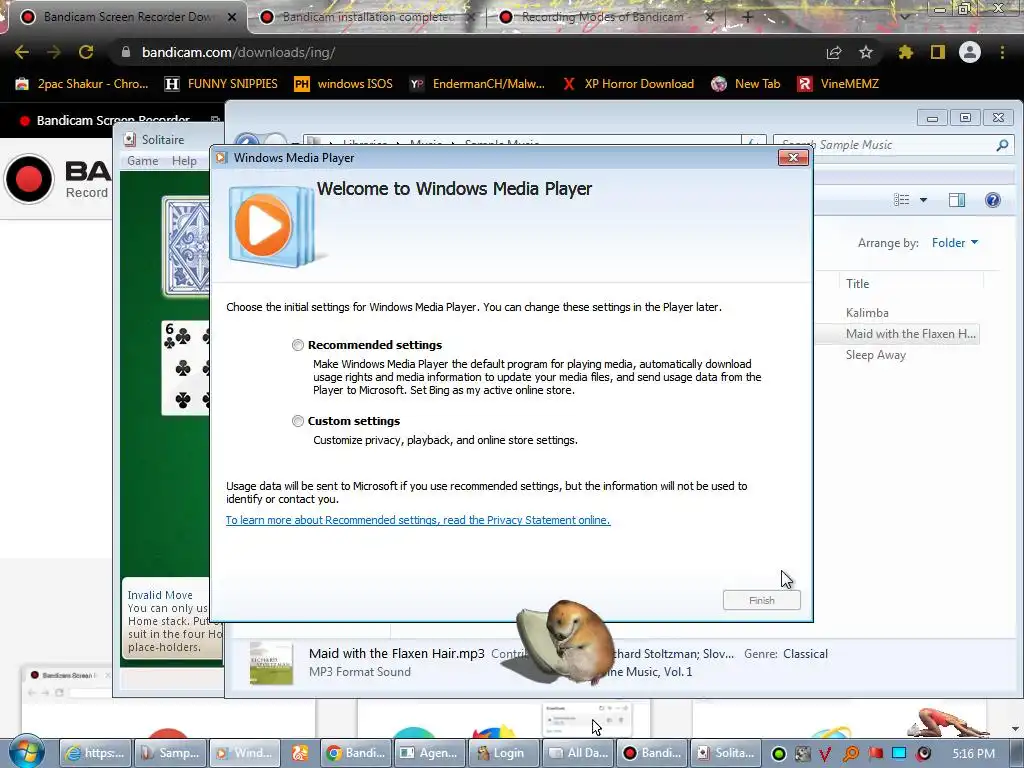The width and height of the screenshot is (1024, 768).
Task: Open the Privacy Statement online link
Action: [418, 520]
